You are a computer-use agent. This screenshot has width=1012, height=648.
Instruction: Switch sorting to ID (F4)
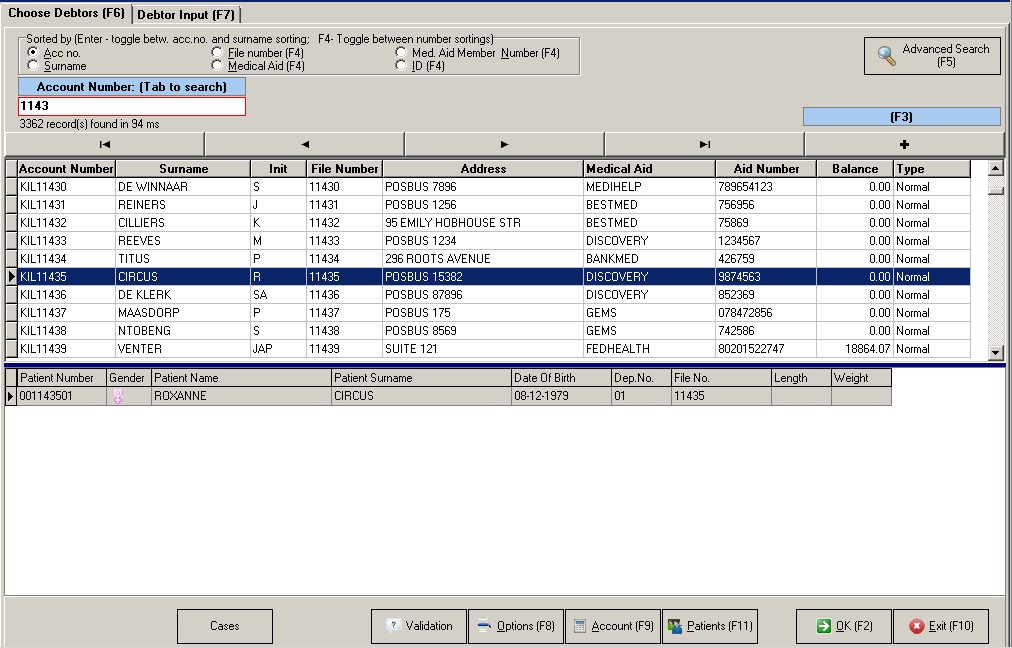pos(402,65)
